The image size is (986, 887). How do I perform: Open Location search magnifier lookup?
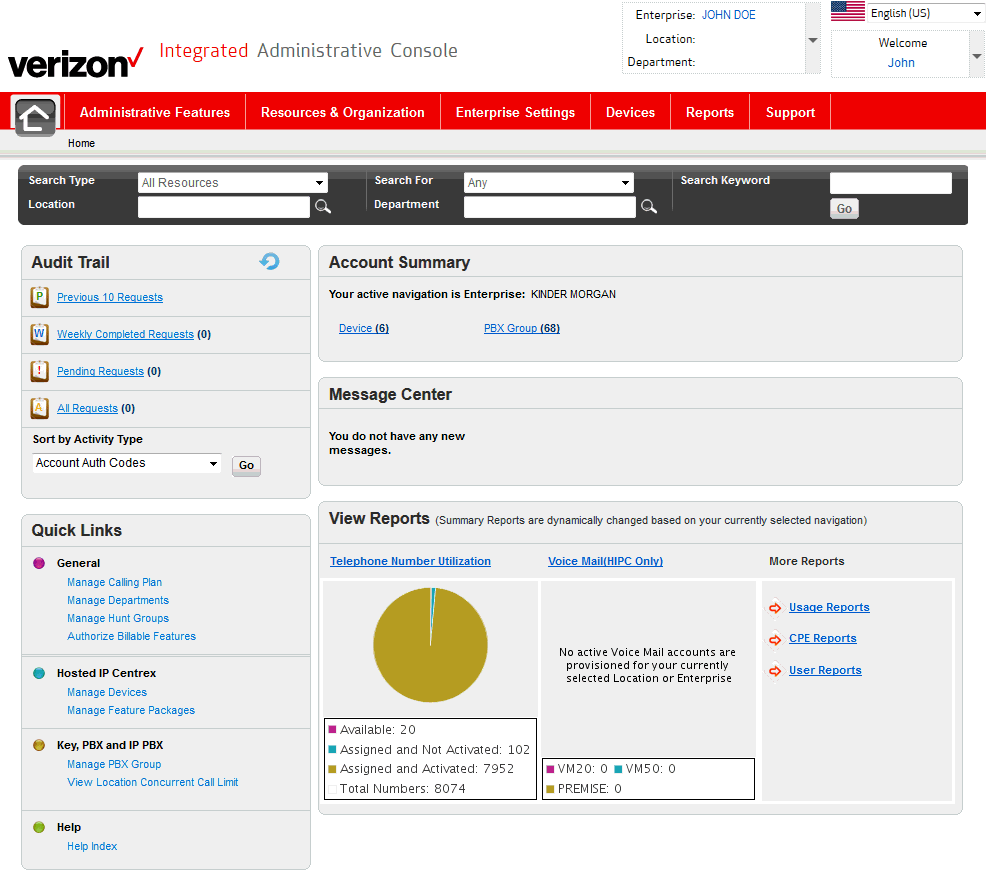pyautogui.click(x=323, y=207)
